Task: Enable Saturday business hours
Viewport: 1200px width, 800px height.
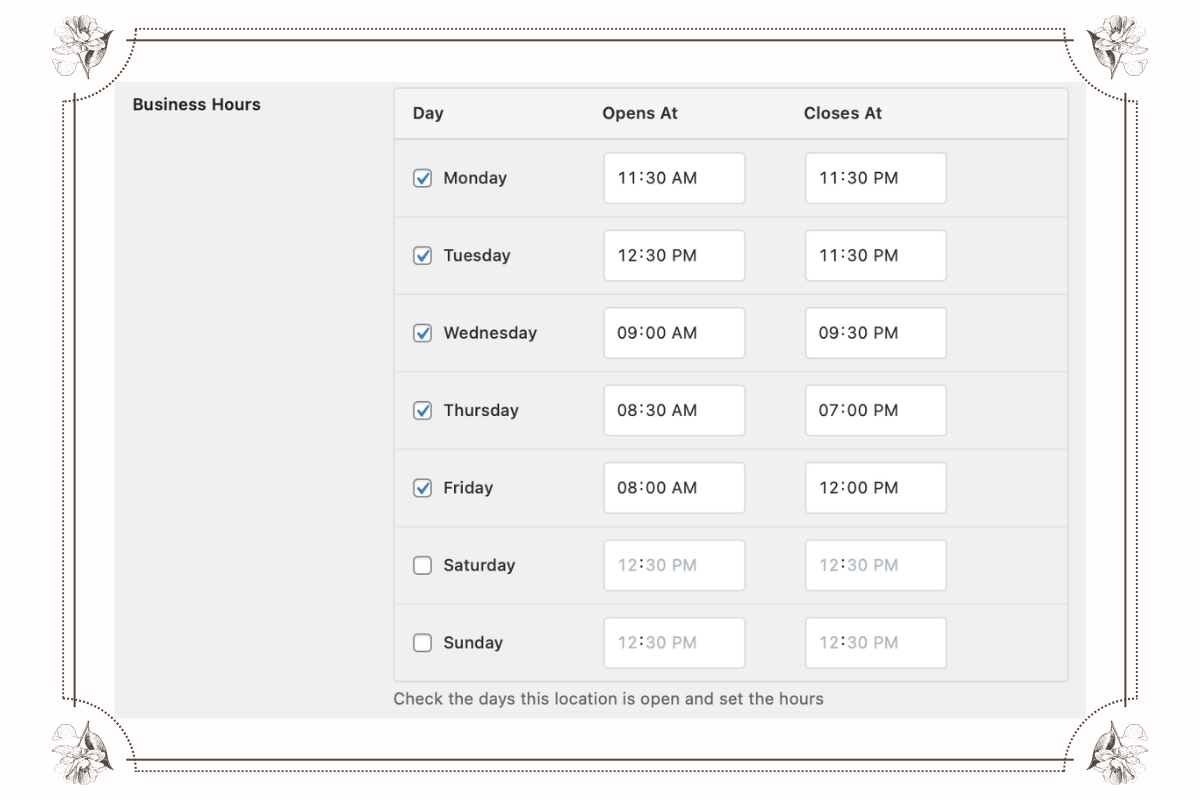Action: tap(422, 565)
